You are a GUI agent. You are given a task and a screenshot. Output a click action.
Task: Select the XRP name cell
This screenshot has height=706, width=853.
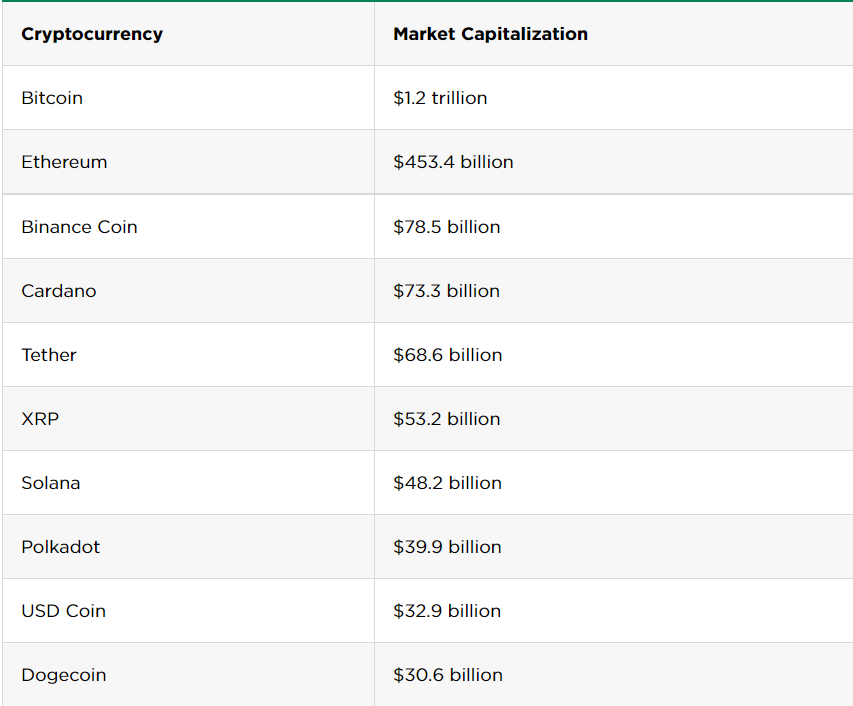(40, 419)
